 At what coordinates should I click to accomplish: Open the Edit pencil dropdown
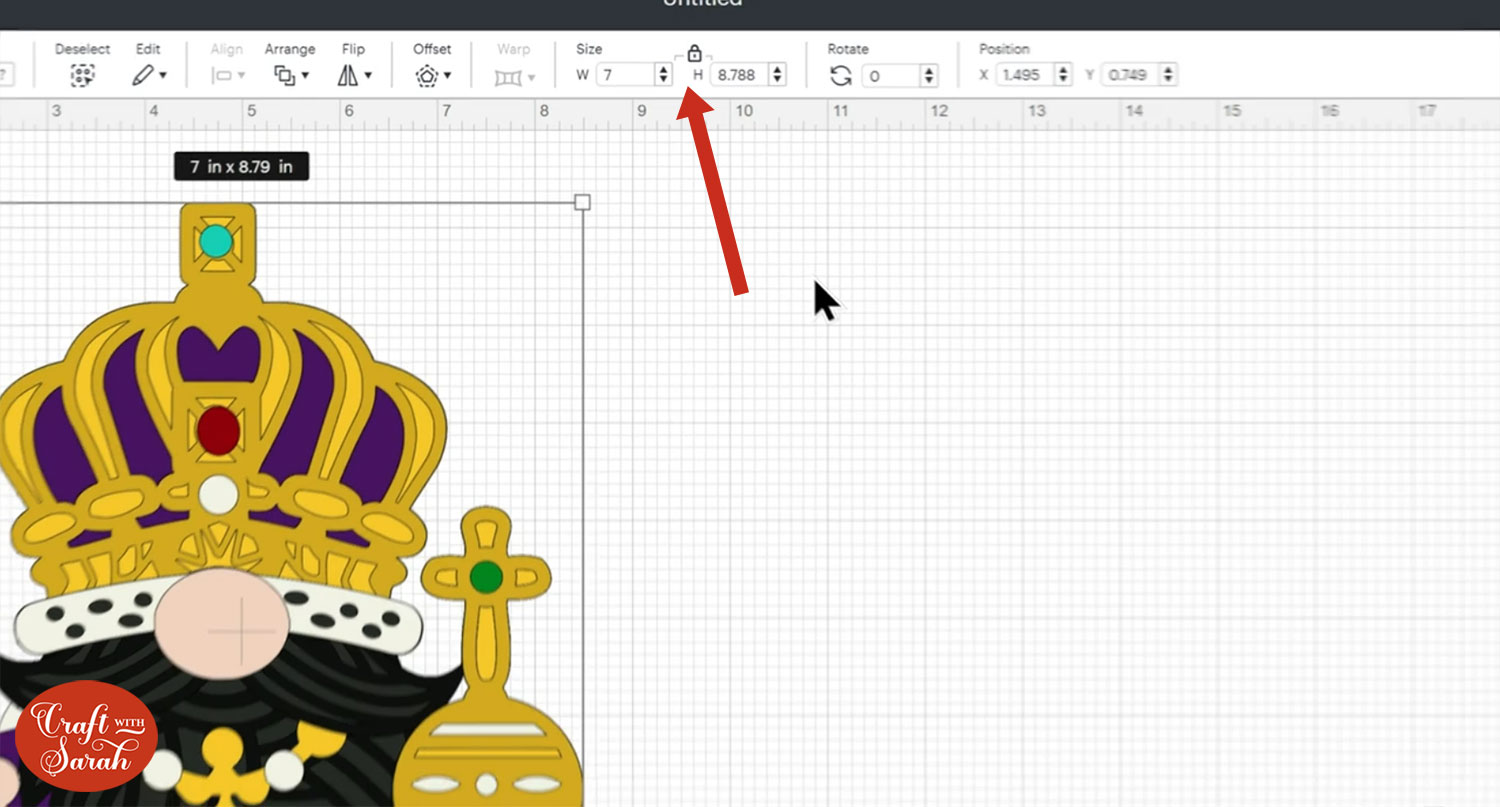149,75
